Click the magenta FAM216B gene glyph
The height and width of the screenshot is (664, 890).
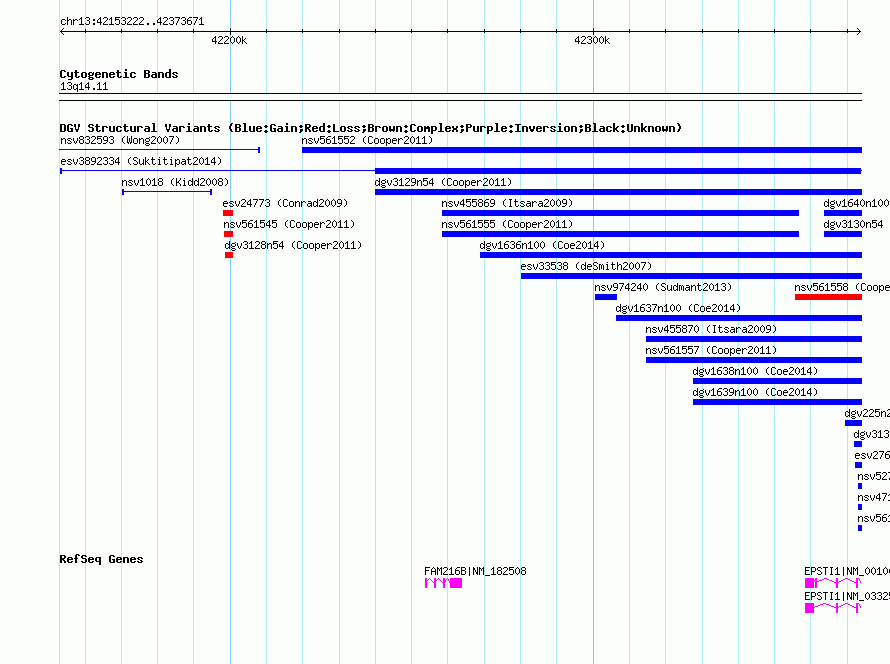click(443, 583)
